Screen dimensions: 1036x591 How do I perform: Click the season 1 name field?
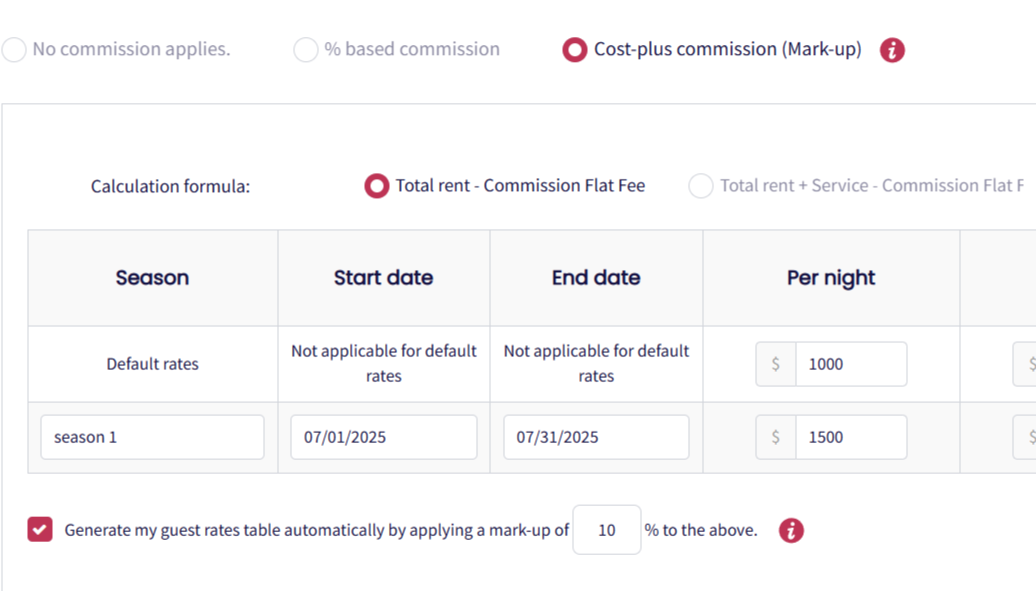coord(152,437)
